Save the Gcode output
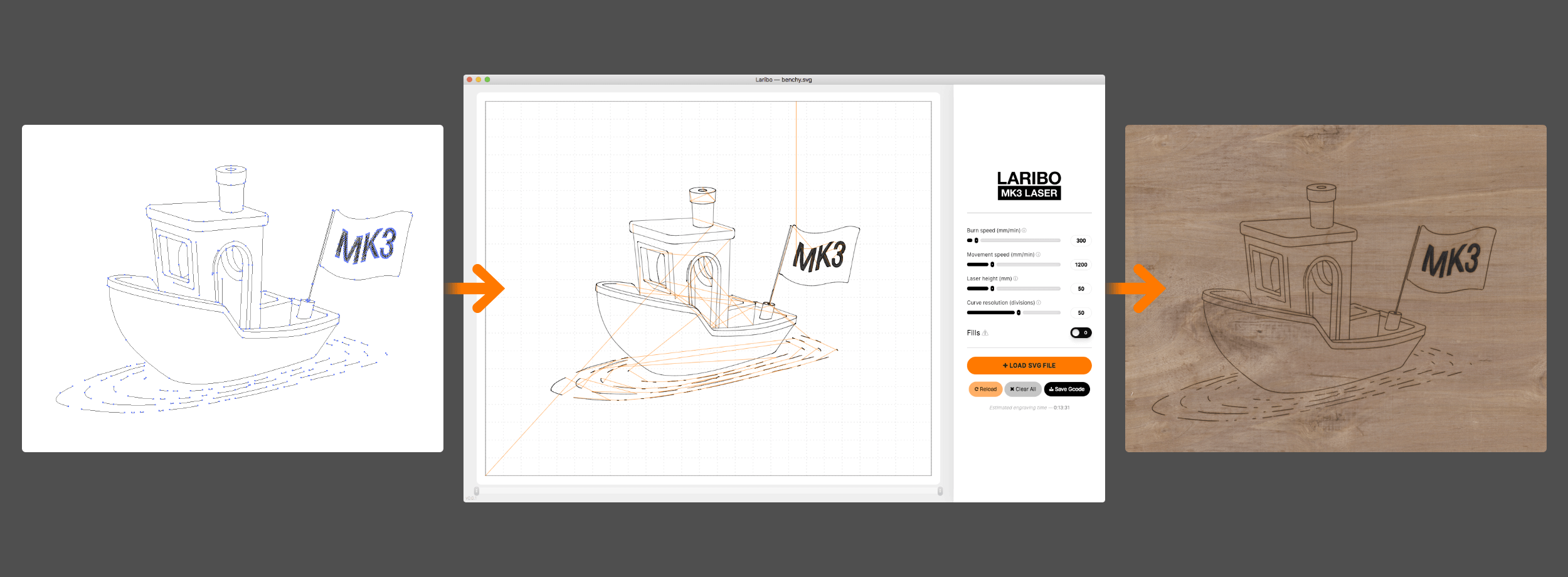The height and width of the screenshot is (577, 1568). pos(1067,389)
